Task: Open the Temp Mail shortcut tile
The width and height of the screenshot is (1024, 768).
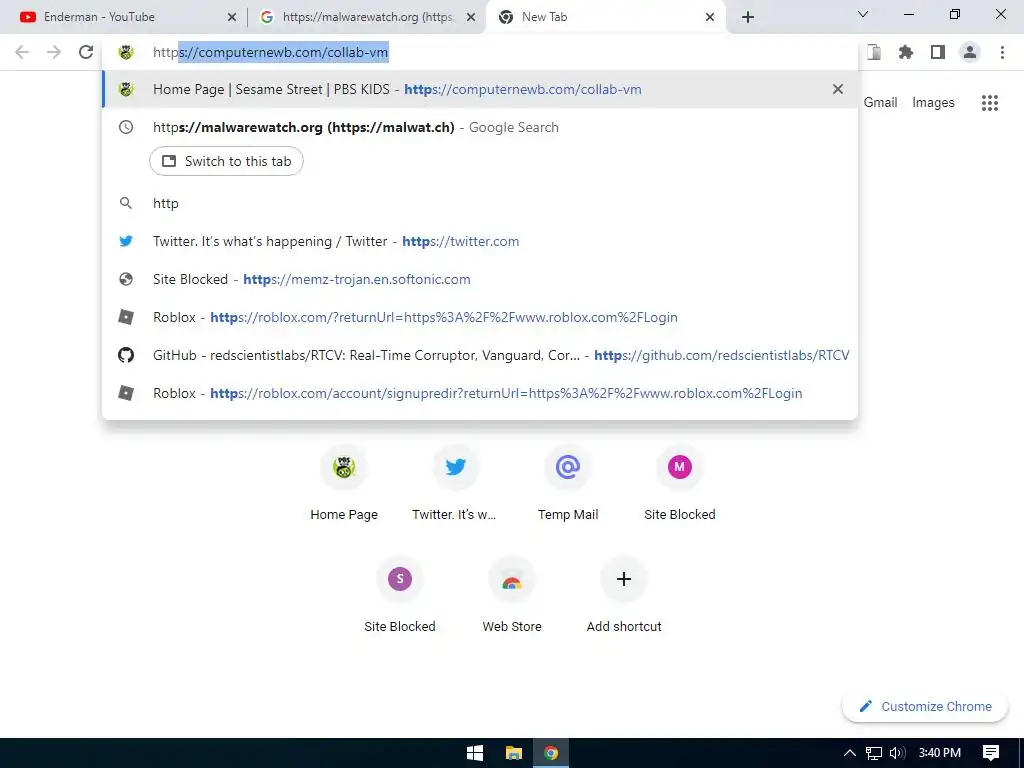Action: (x=568, y=482)
